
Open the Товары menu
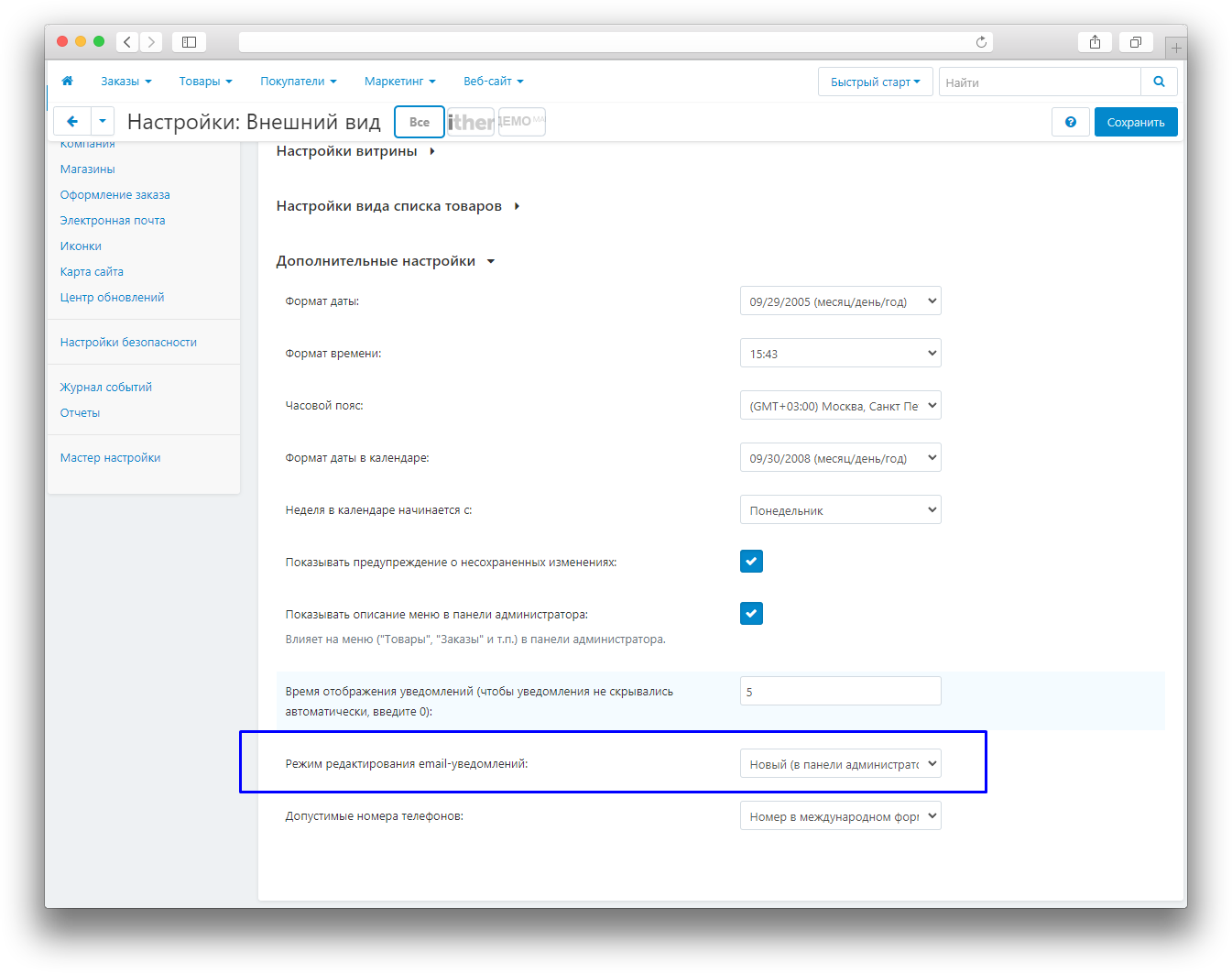pos(206,82)
